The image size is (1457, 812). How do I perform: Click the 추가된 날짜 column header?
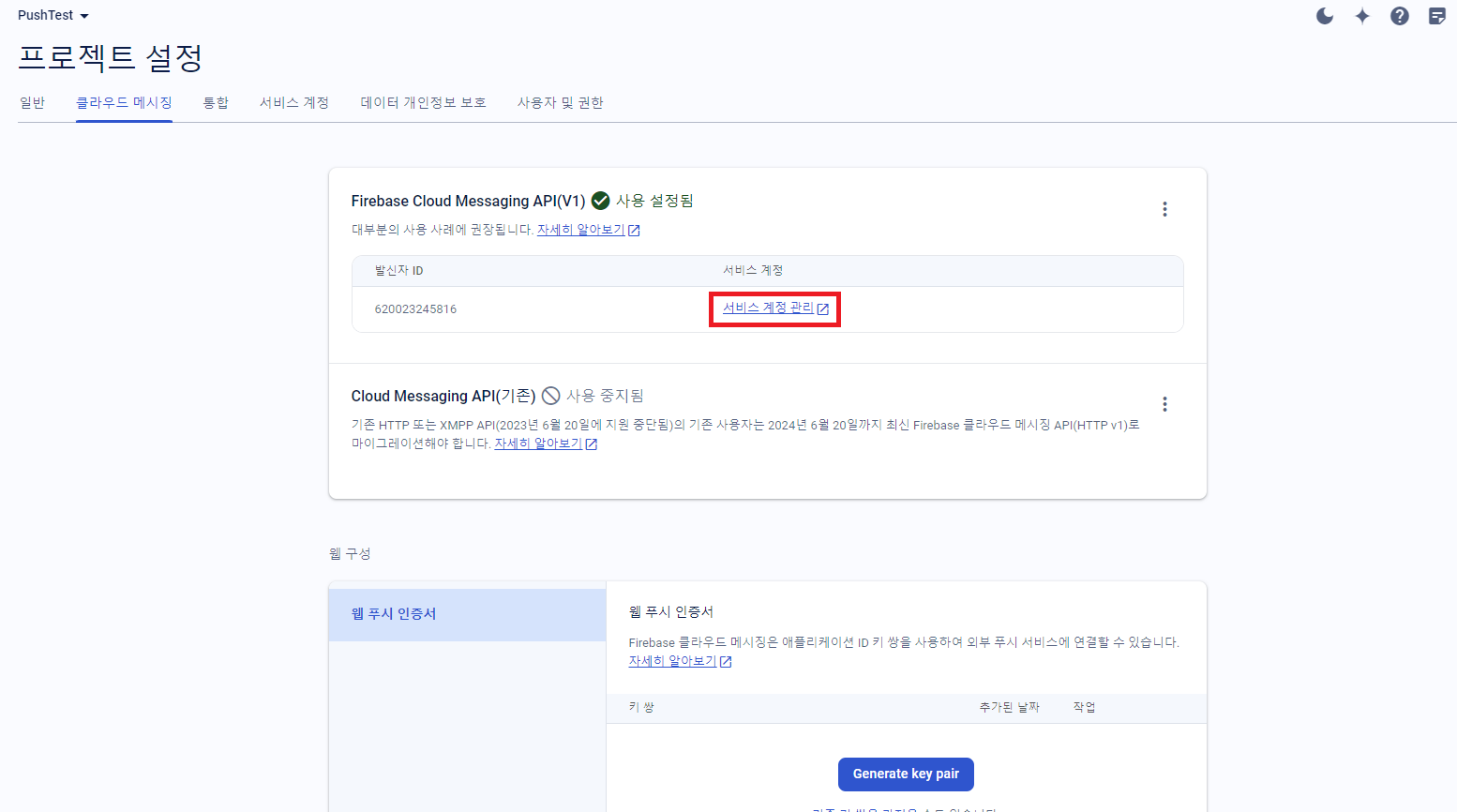click(1009, 707)
